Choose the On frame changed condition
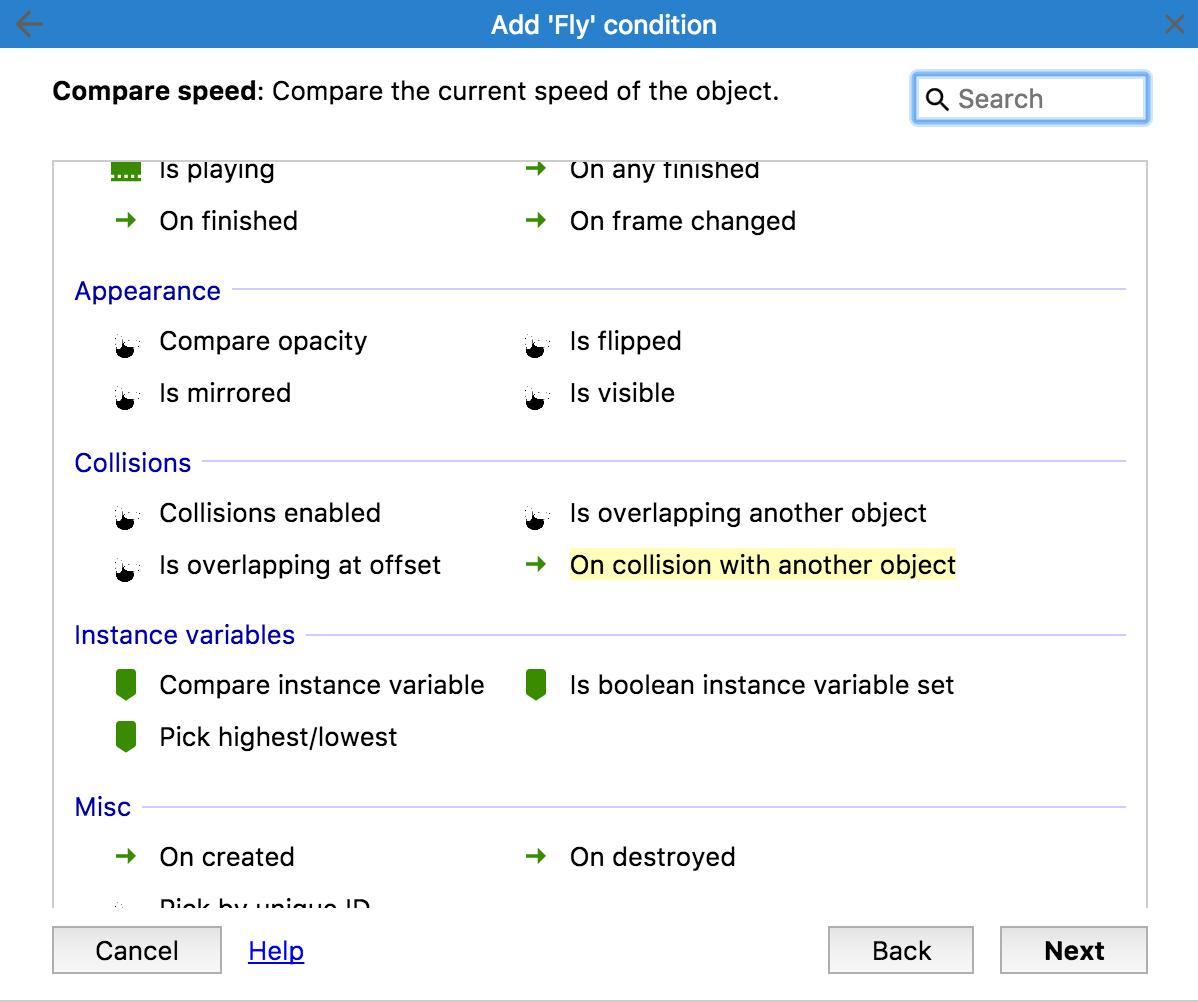The image size is (1198, 1002). click(x=683, y=221)
